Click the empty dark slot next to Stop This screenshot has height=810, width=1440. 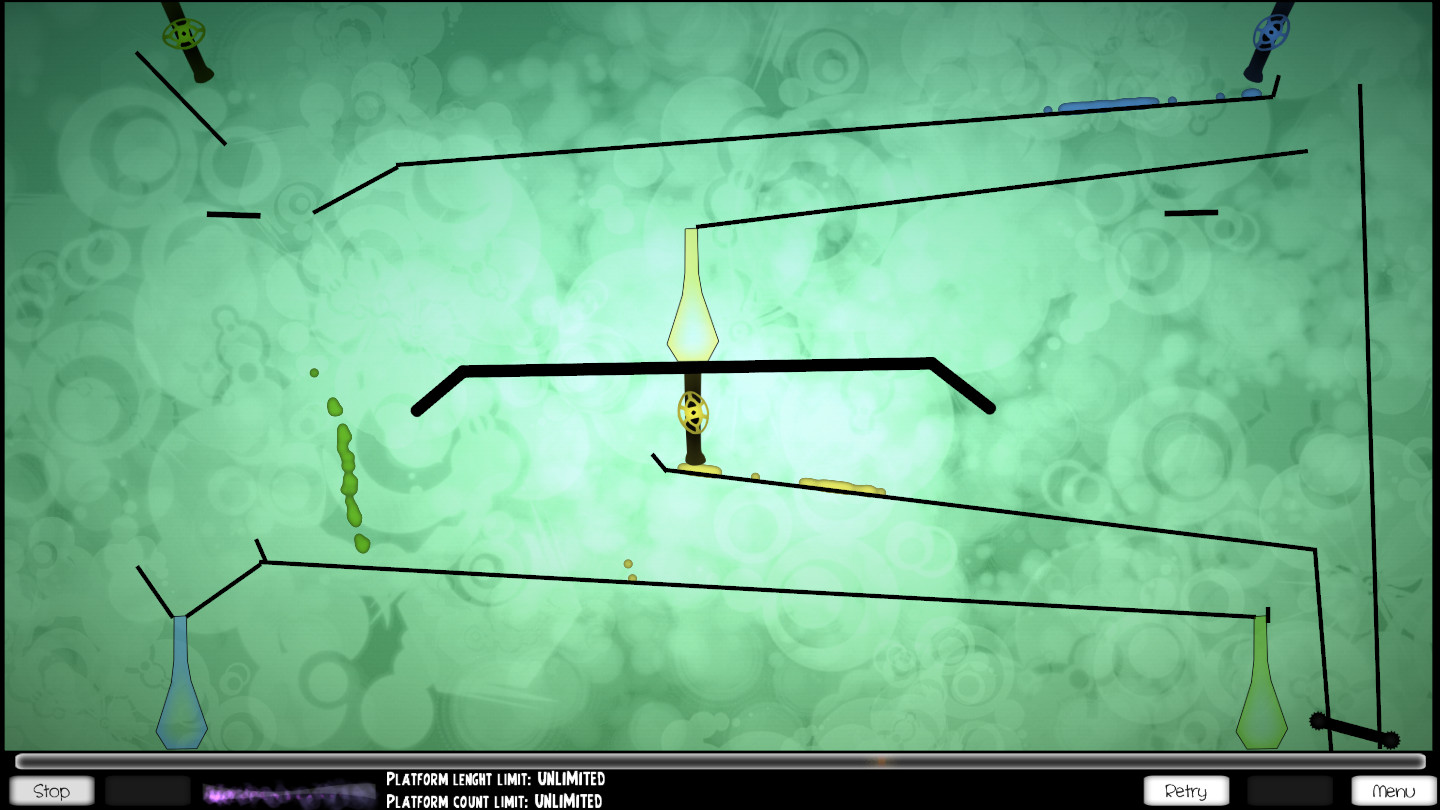coord(145,790)
